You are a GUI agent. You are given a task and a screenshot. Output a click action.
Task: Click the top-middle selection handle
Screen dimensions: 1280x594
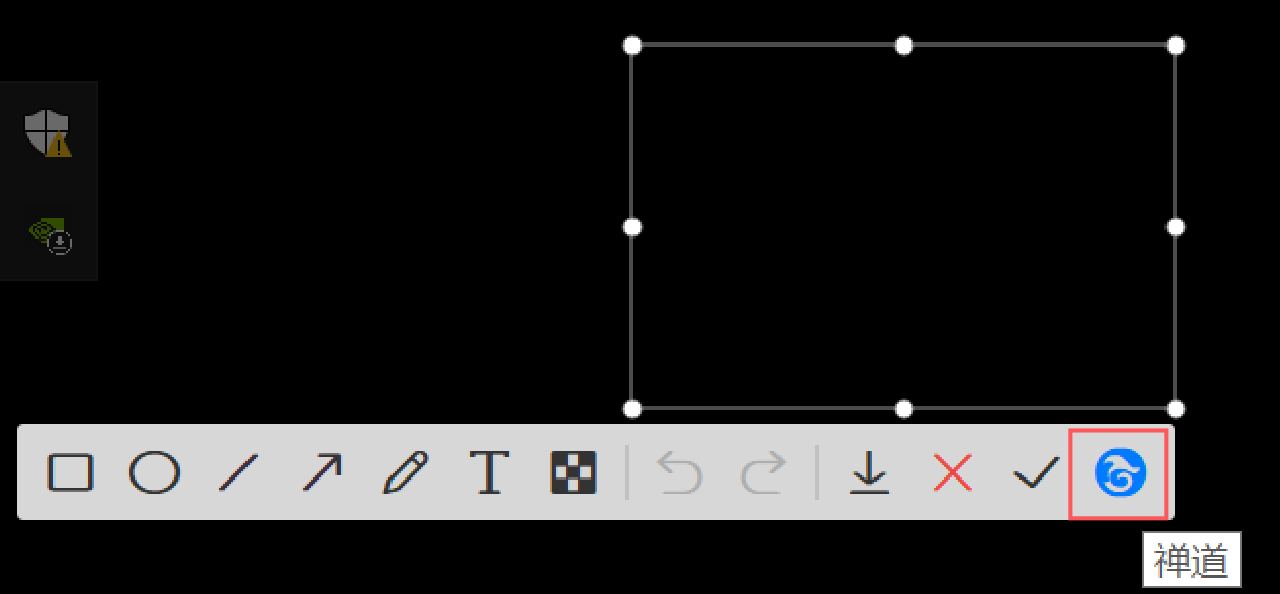coord(904,45)
